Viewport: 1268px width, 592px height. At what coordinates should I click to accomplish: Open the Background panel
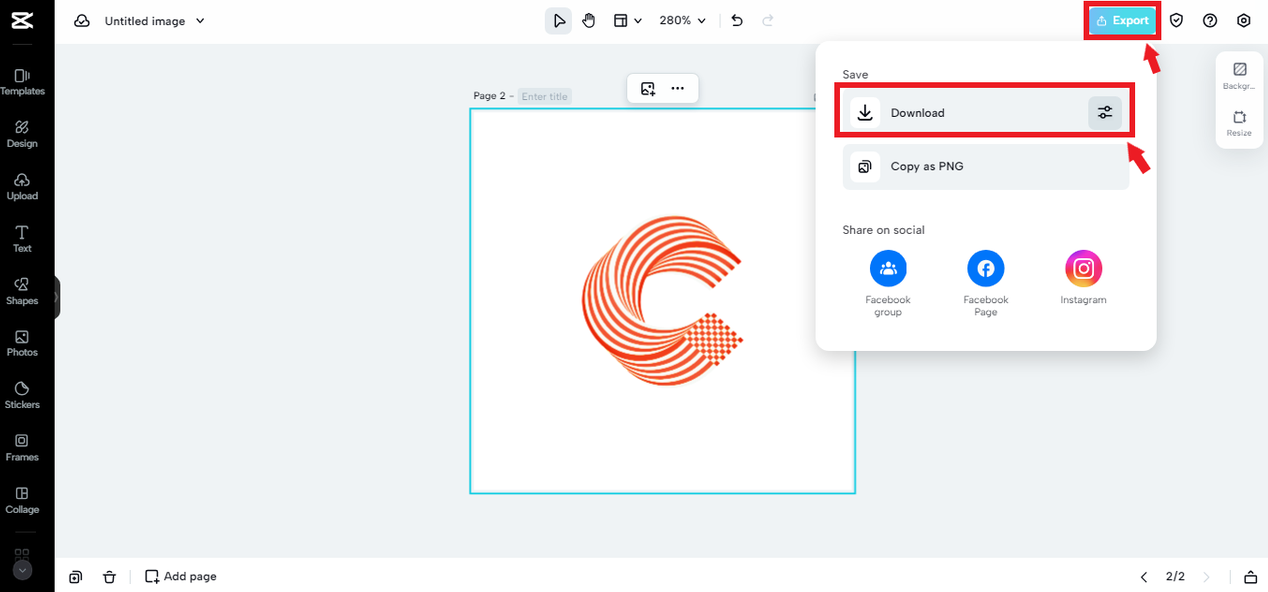point(1239,75)
